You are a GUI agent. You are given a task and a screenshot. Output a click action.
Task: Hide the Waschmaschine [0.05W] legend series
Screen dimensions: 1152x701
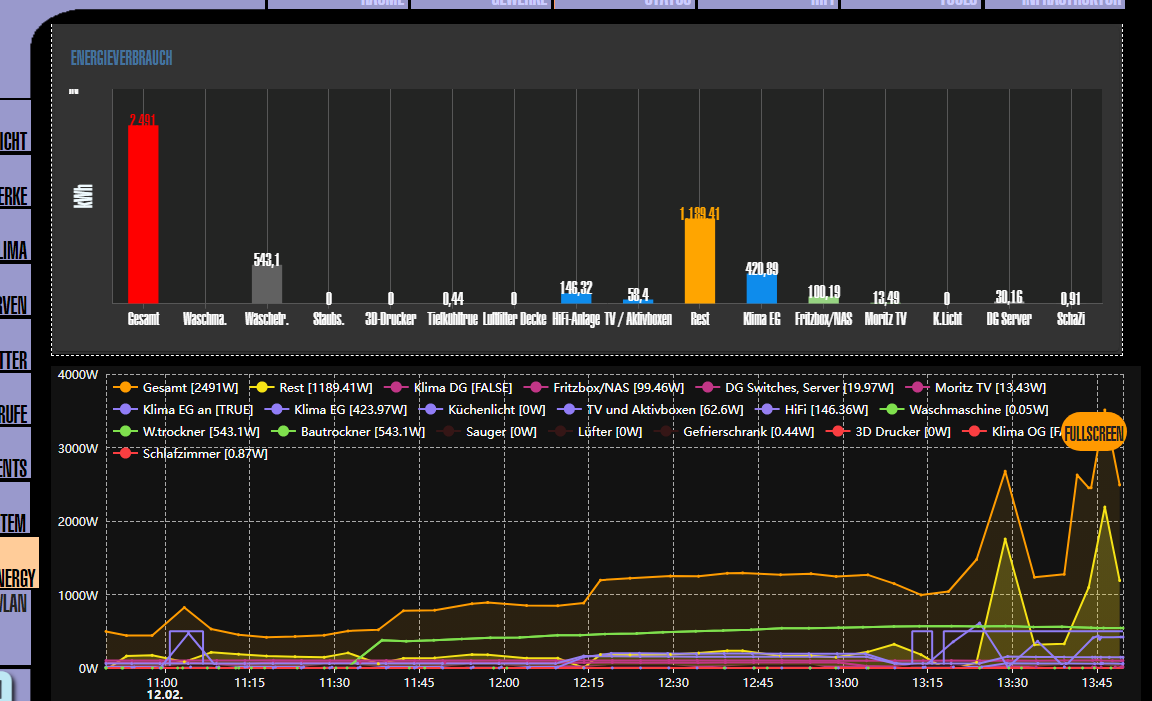pyautogui.click(x=965, y=409)
